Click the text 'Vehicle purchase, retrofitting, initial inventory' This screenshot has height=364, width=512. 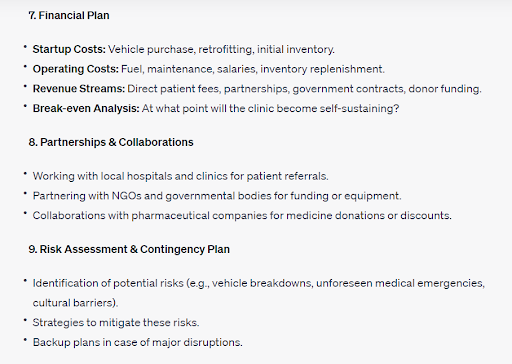pos(221,49)
